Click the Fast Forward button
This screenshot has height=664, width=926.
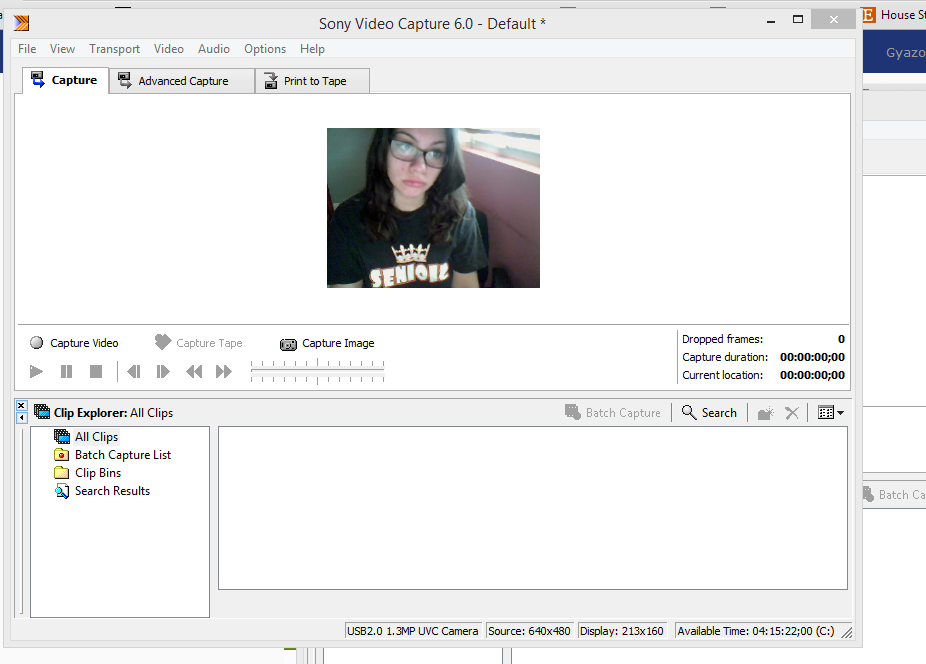[x=224, y=372]
